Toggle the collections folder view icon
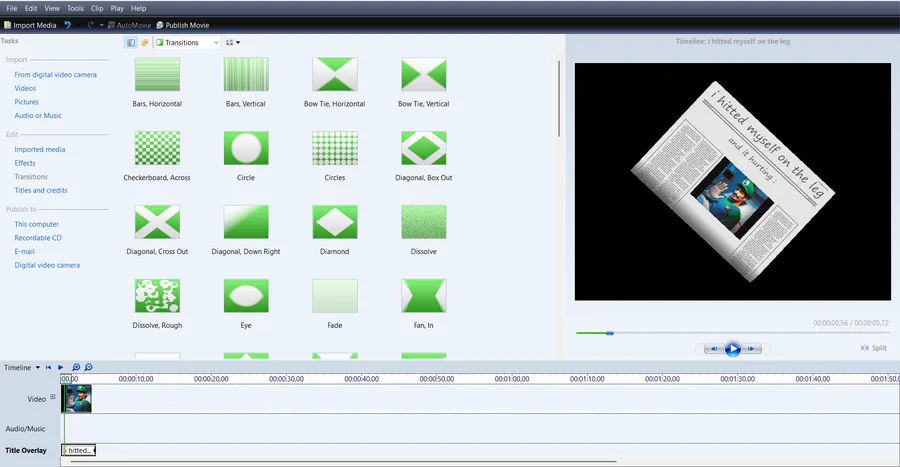Screen dimensions: 900x467 pyautogui.click(x=145, y=42)
